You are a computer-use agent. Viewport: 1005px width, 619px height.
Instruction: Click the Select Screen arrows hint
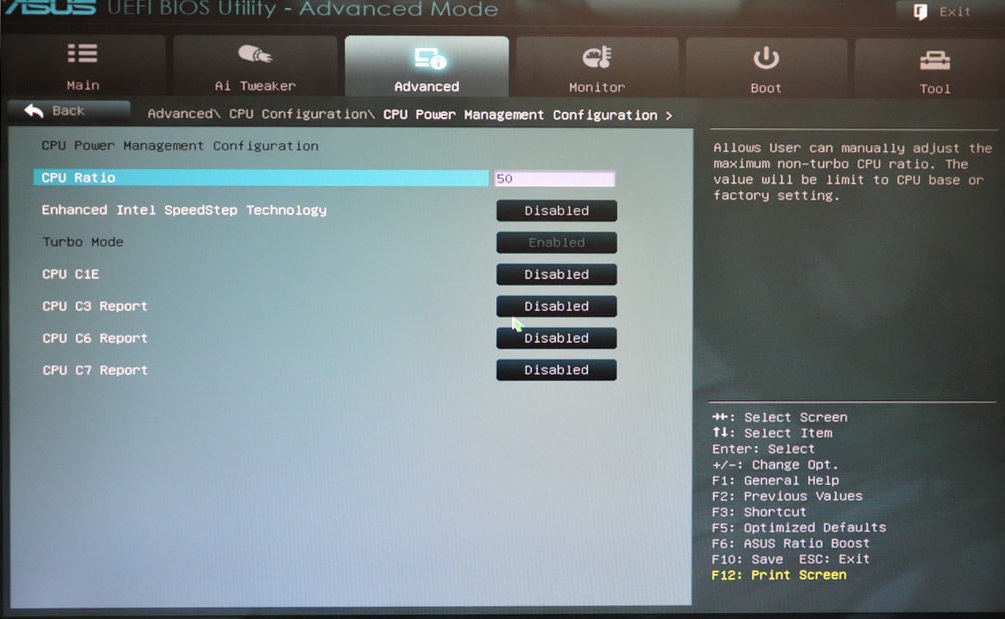779,417
